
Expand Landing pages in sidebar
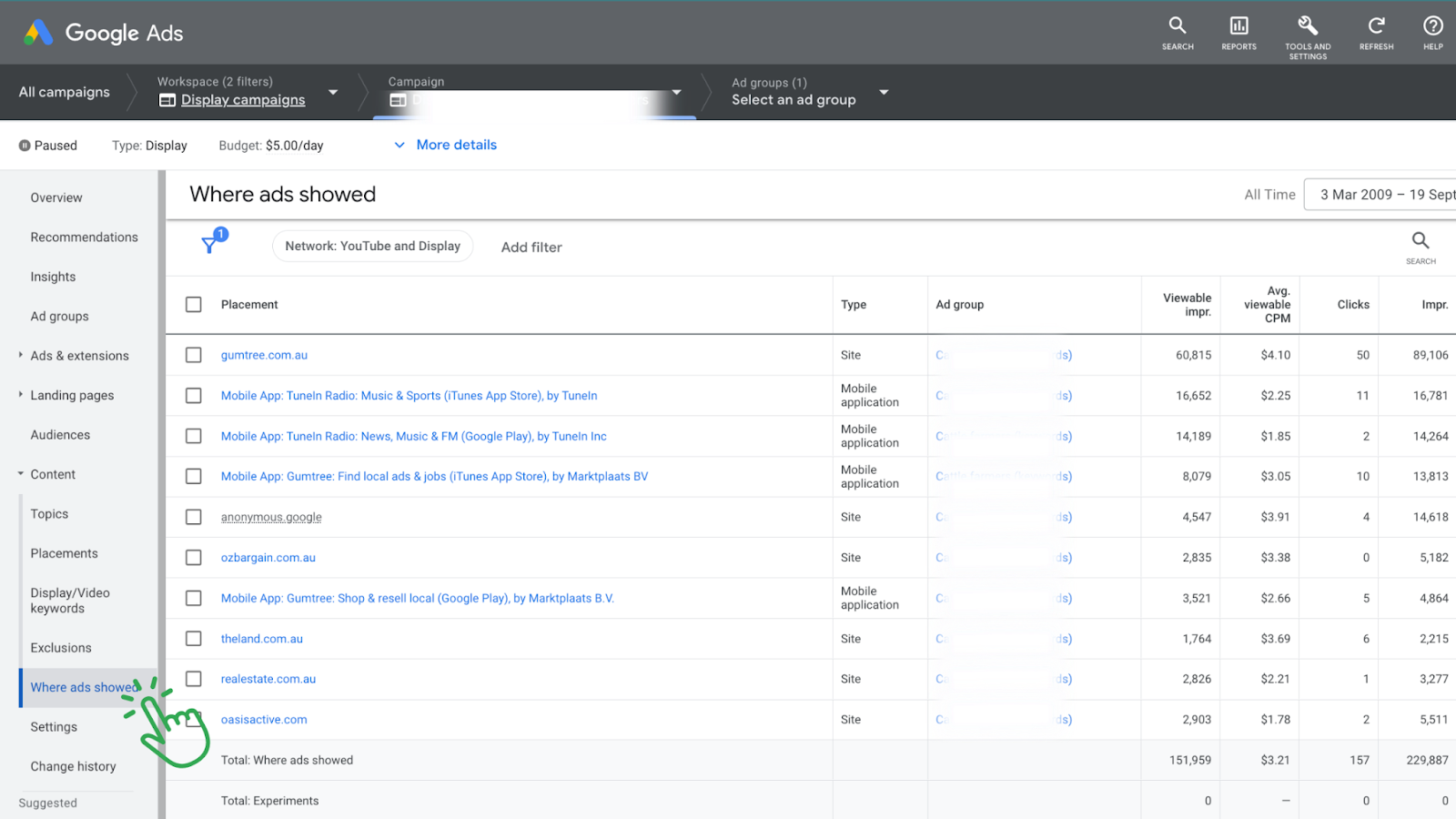click(x=21, y=395)
